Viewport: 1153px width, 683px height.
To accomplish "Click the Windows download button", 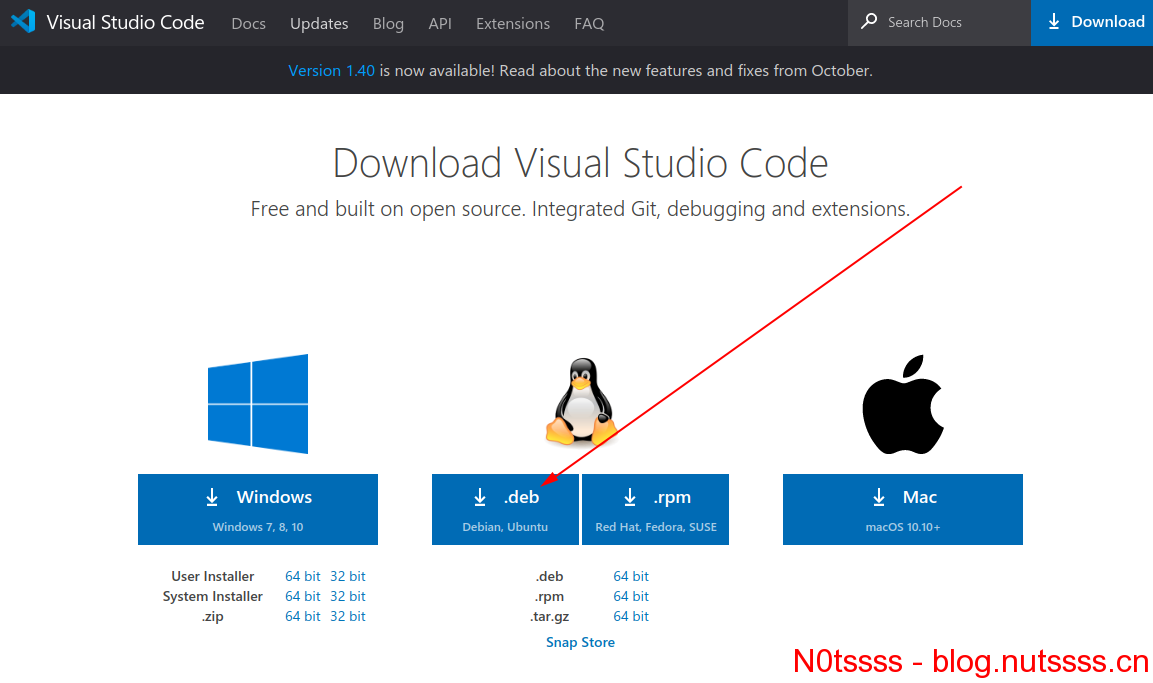I will (258, 509).
